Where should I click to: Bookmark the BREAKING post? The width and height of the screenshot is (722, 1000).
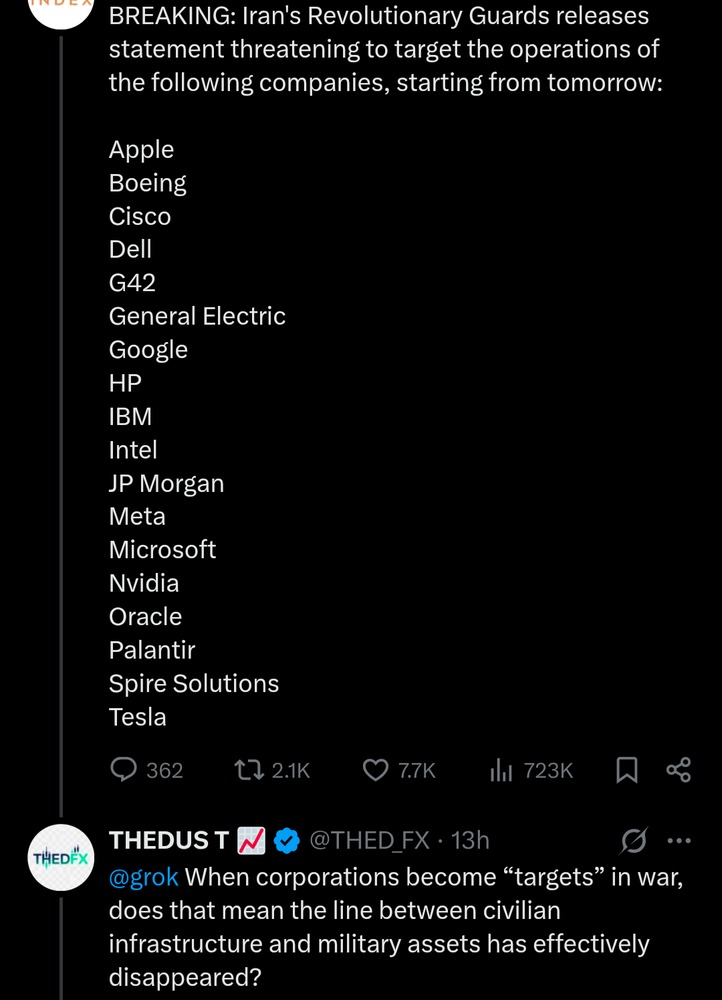(627, 769)
